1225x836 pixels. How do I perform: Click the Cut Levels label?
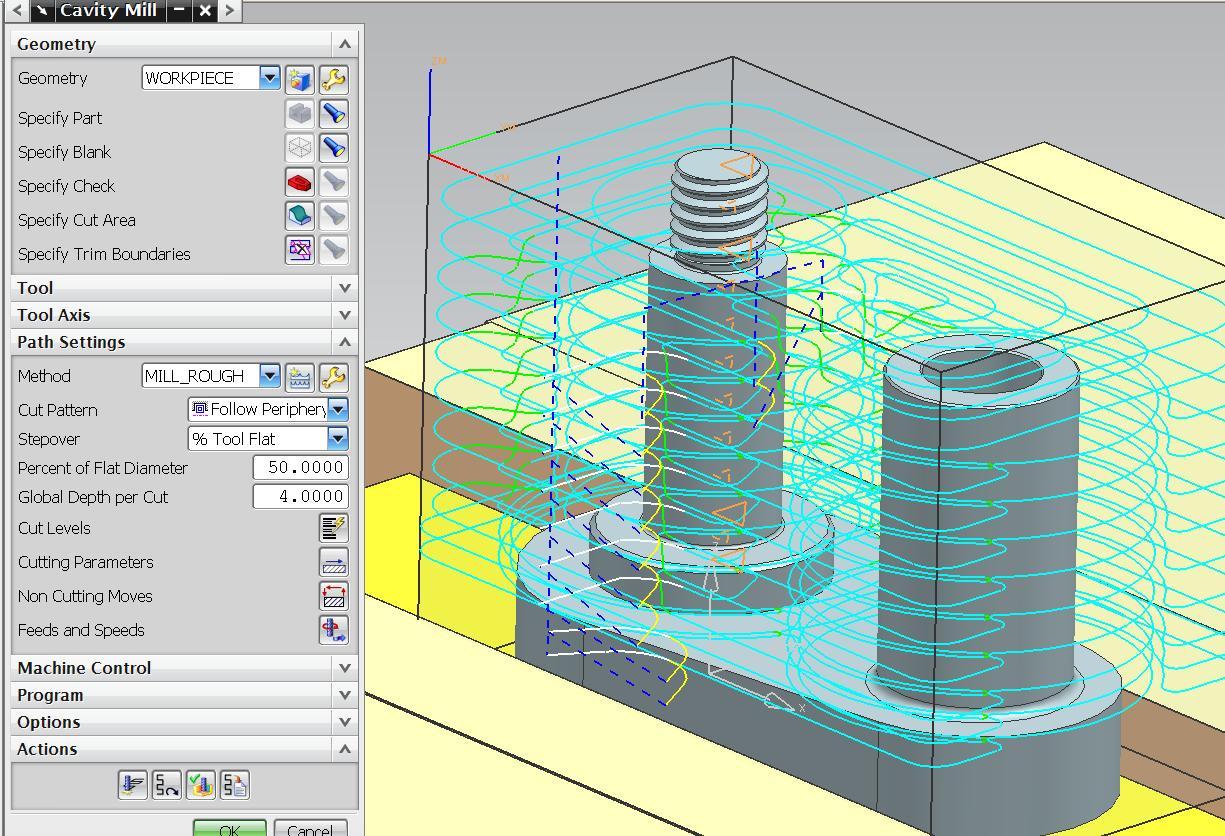coord(54,528)
